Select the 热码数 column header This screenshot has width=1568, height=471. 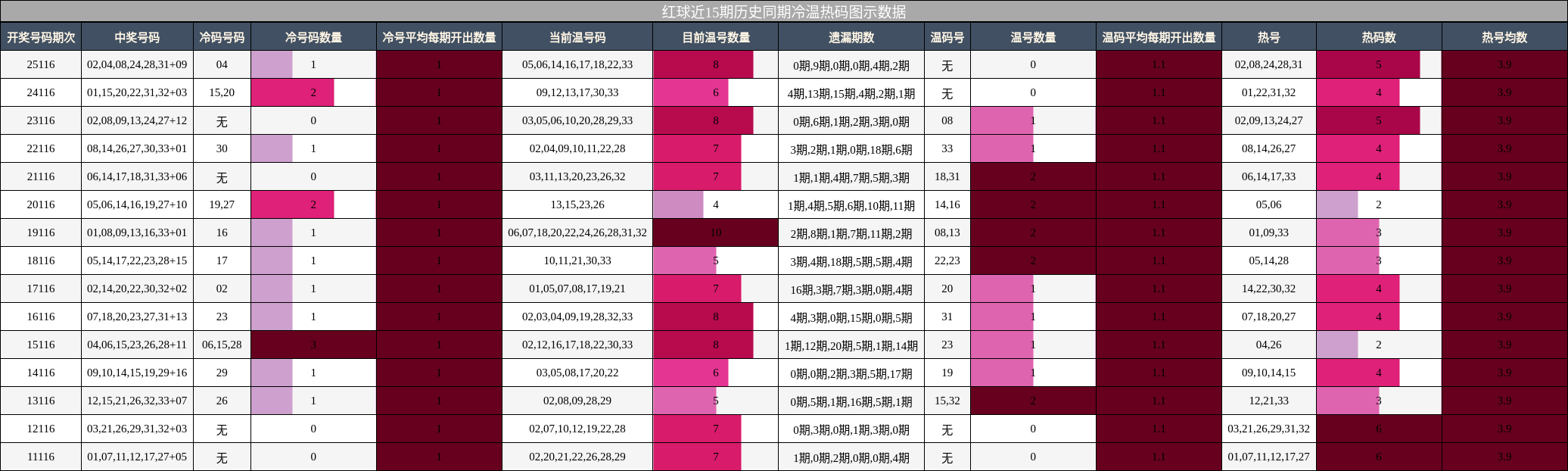(1379, 37)
